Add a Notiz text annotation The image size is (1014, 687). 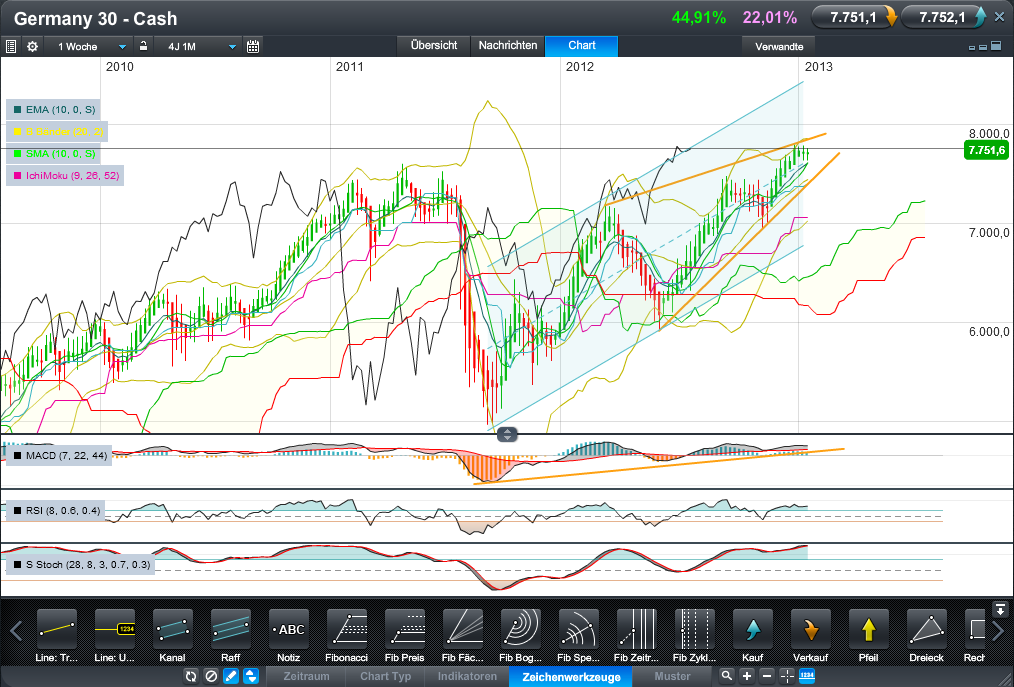290,631
